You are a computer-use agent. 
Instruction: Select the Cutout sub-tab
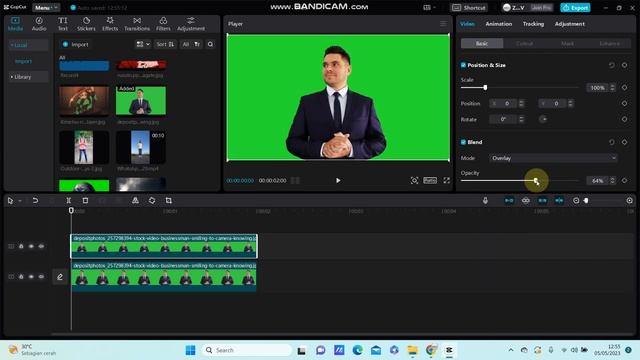[x=524, y=43]
